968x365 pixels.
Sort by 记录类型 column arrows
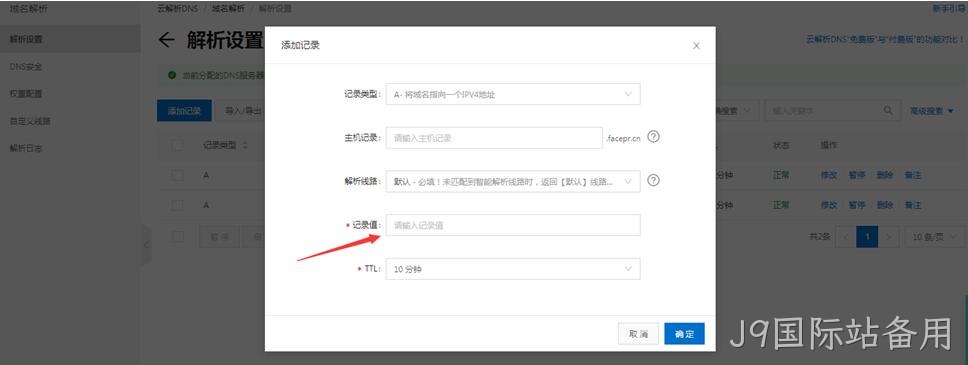245,145
